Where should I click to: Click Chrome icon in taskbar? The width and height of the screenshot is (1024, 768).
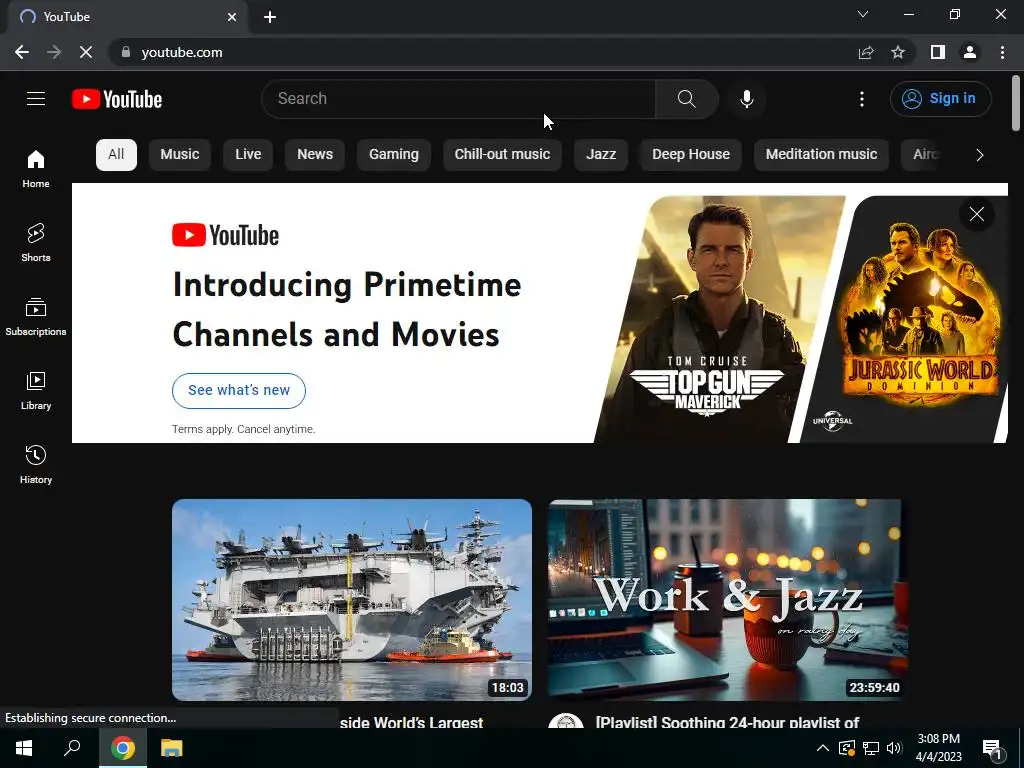[123, 748]
